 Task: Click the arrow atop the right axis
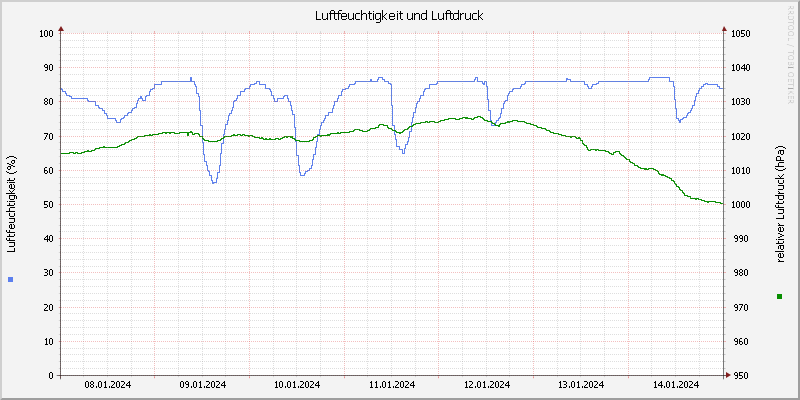click(x=723, y=29)
